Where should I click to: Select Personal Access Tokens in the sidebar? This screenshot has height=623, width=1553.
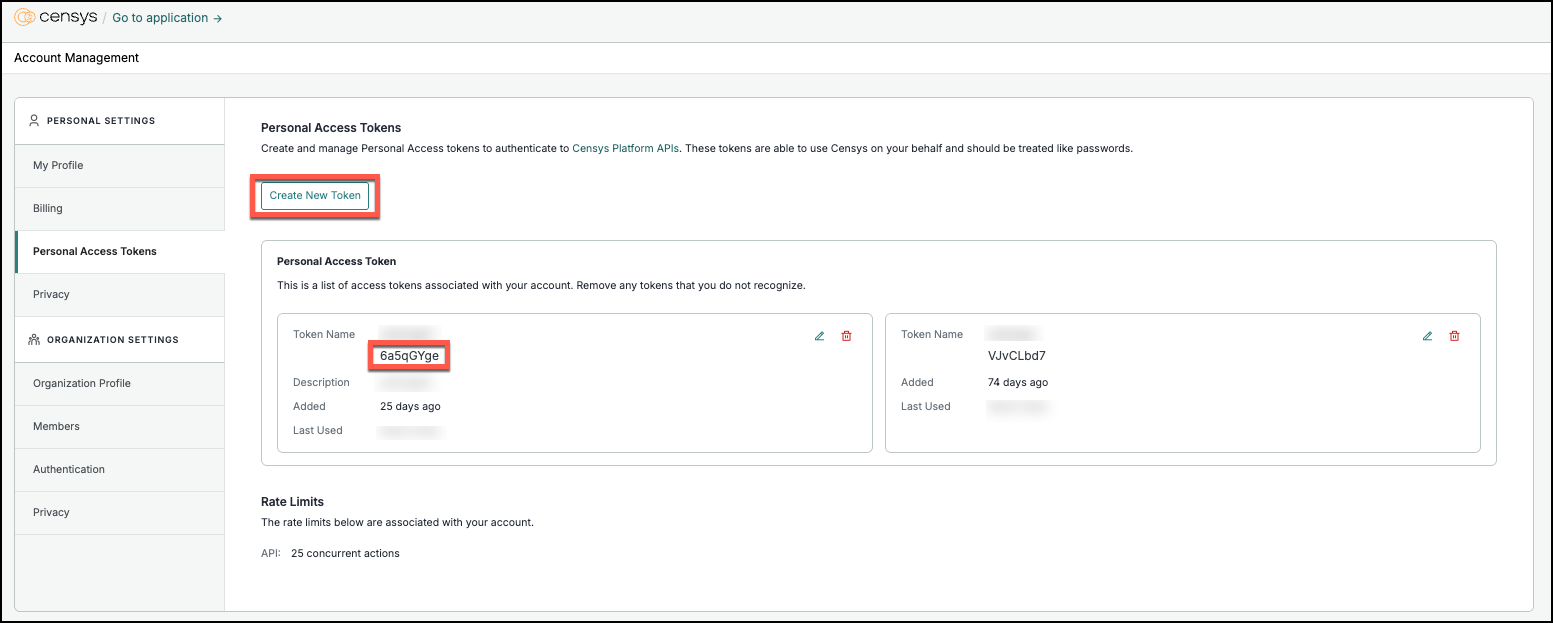point(120,251)
